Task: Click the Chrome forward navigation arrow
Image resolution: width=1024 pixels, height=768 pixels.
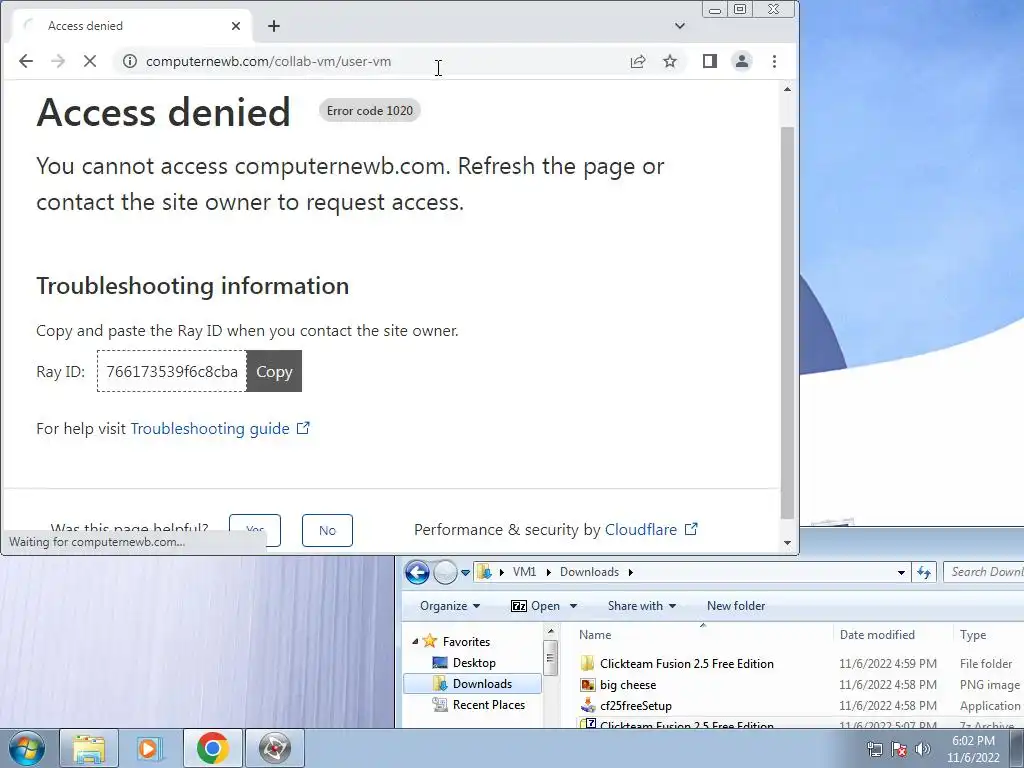Action: (58, 61)
